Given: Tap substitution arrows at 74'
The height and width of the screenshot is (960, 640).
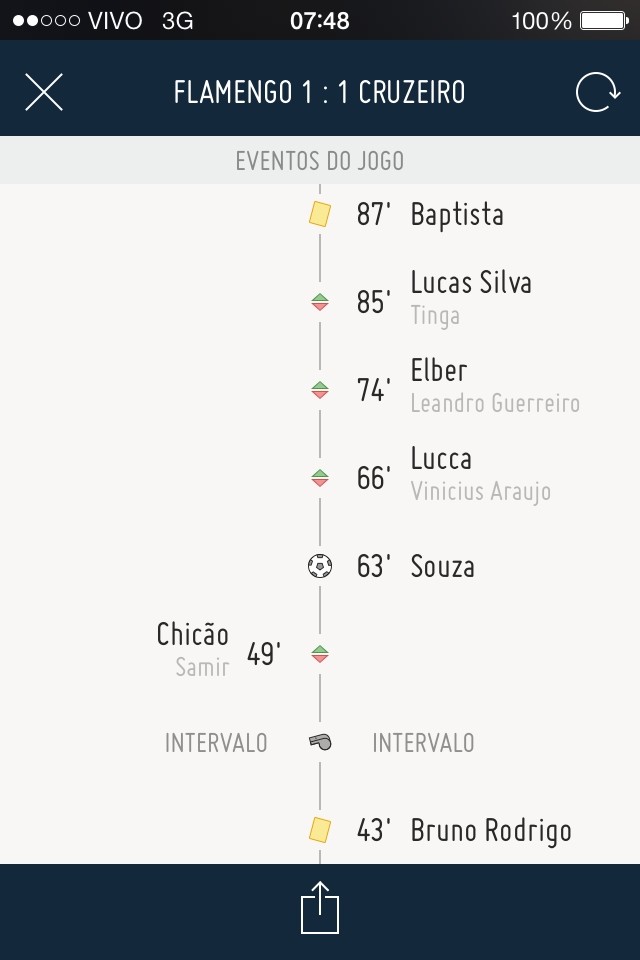Looking at the screenshot, I should (320, 390).
